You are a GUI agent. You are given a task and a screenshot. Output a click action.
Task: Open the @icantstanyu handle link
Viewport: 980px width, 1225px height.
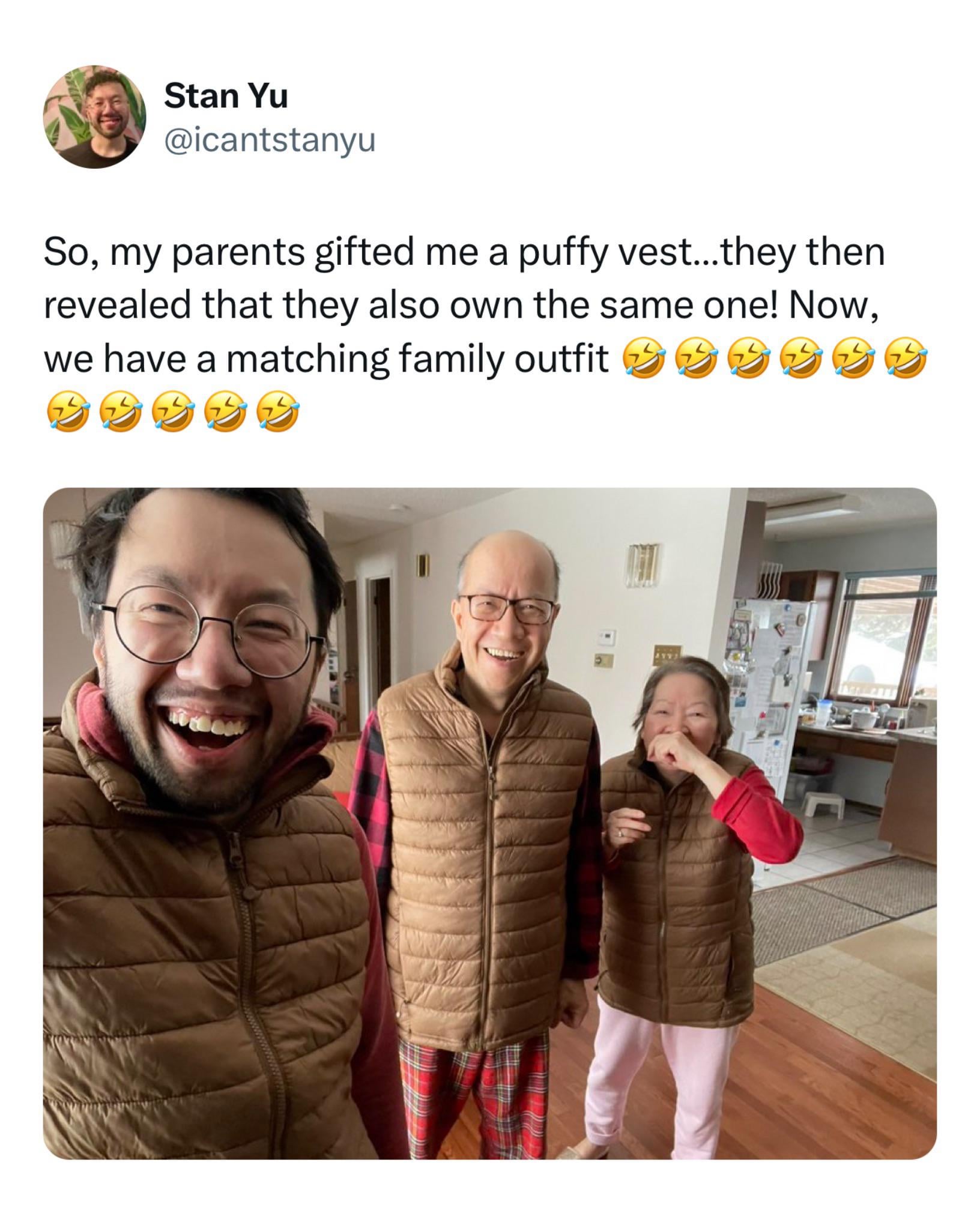pyautogui.click(x=270, y=141)
